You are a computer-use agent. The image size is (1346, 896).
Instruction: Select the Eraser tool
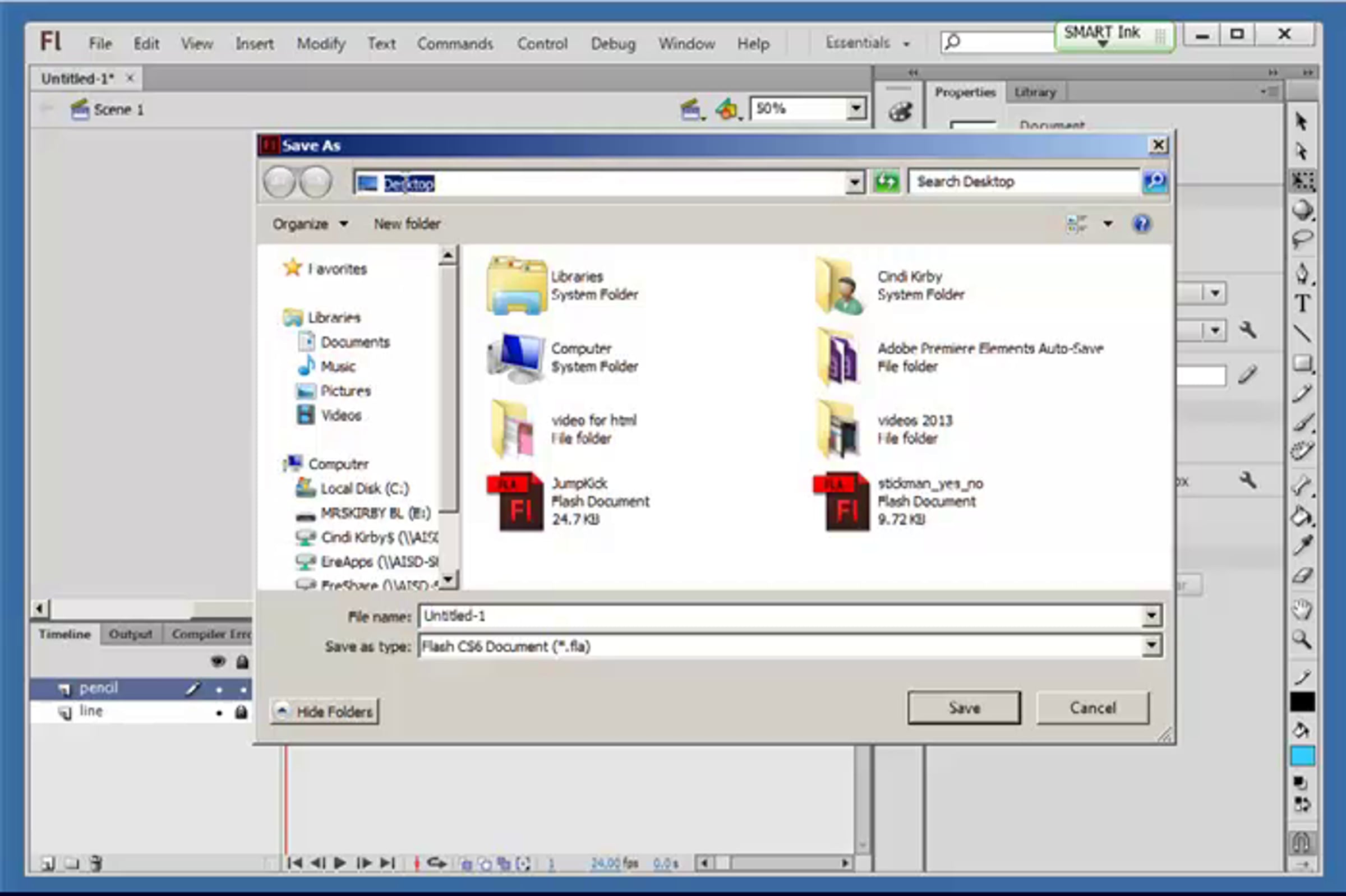coord(1302,575)
